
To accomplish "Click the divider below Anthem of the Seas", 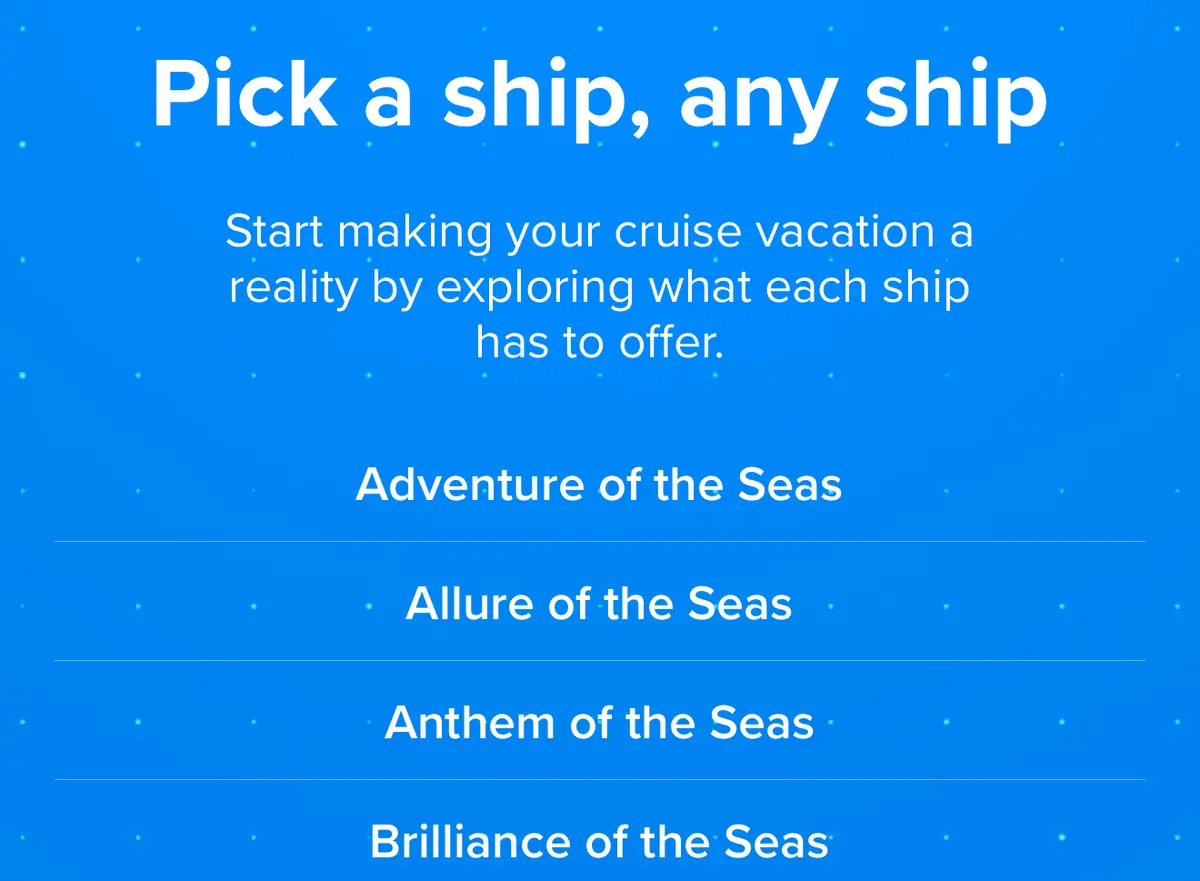I will [x=599, y=779].
